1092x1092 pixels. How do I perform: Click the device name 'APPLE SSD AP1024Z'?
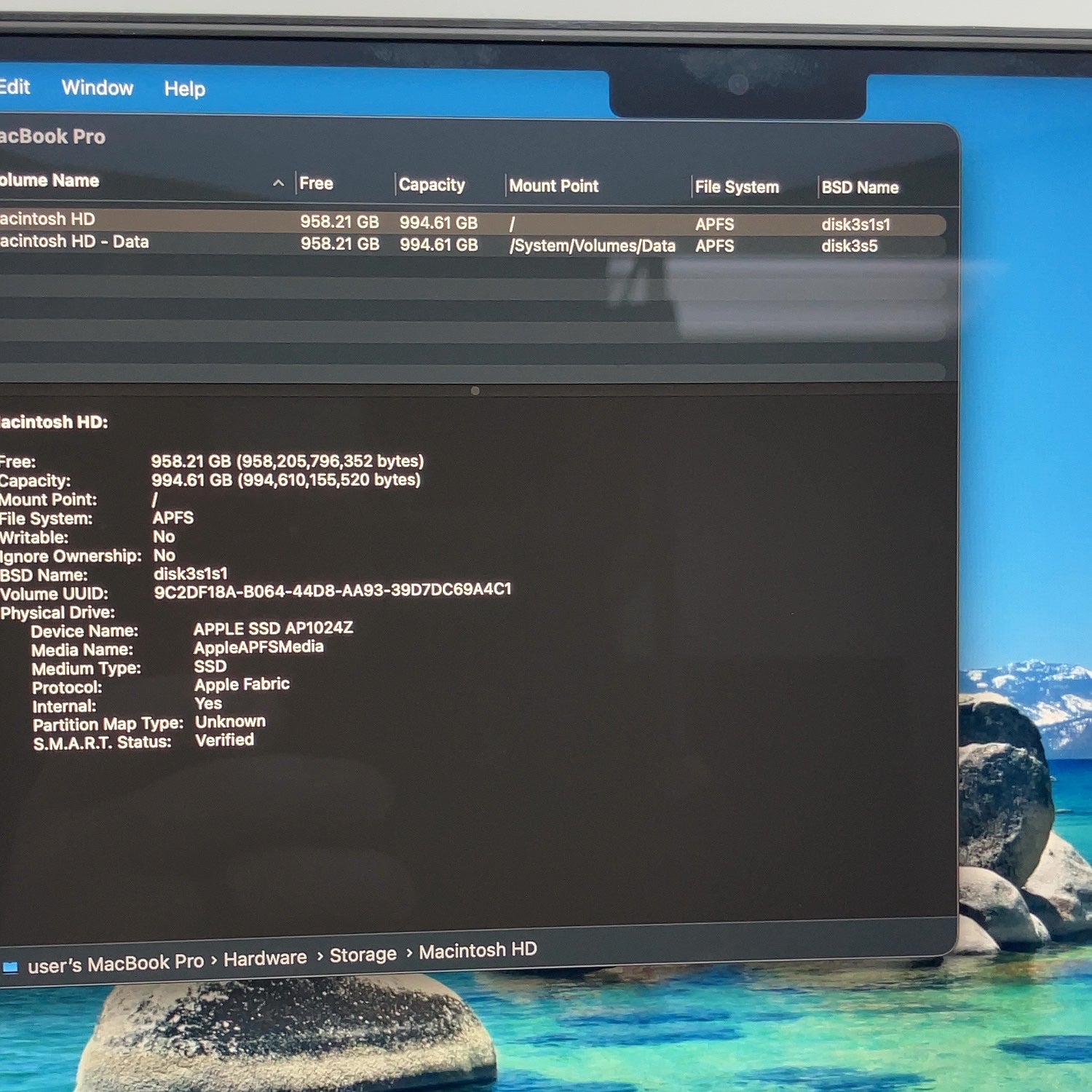(x=274, y=628)
